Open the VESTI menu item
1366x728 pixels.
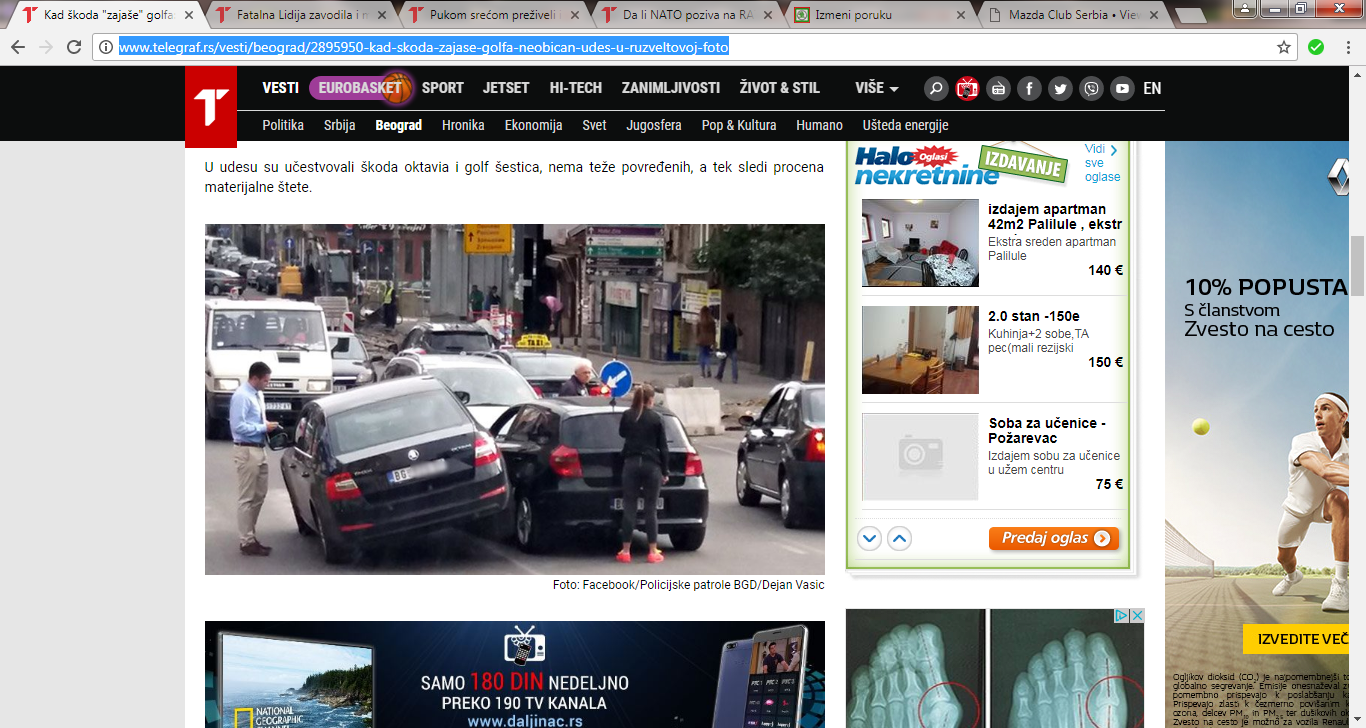[281, 88]
